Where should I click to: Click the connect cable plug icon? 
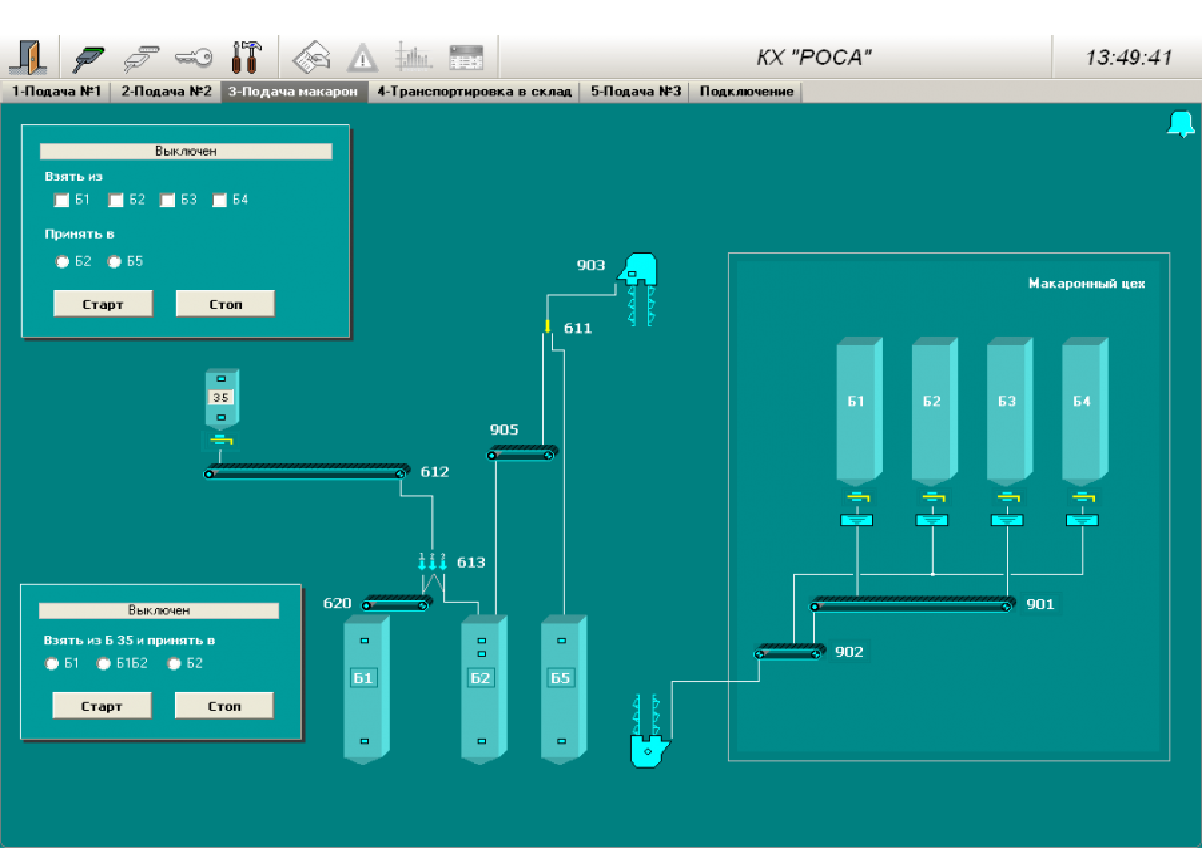90,57
